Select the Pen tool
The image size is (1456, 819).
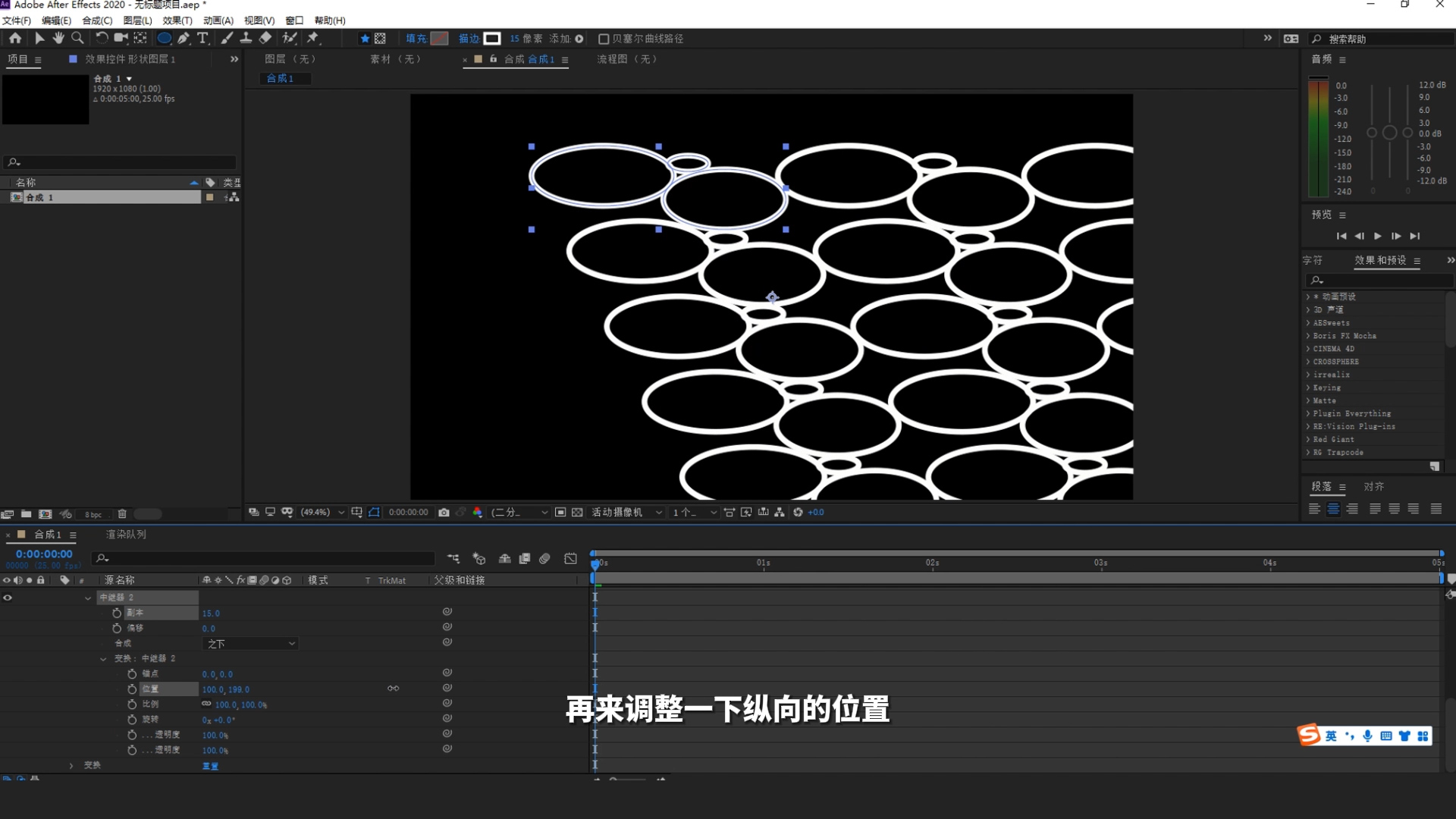[x=184, y=38]
